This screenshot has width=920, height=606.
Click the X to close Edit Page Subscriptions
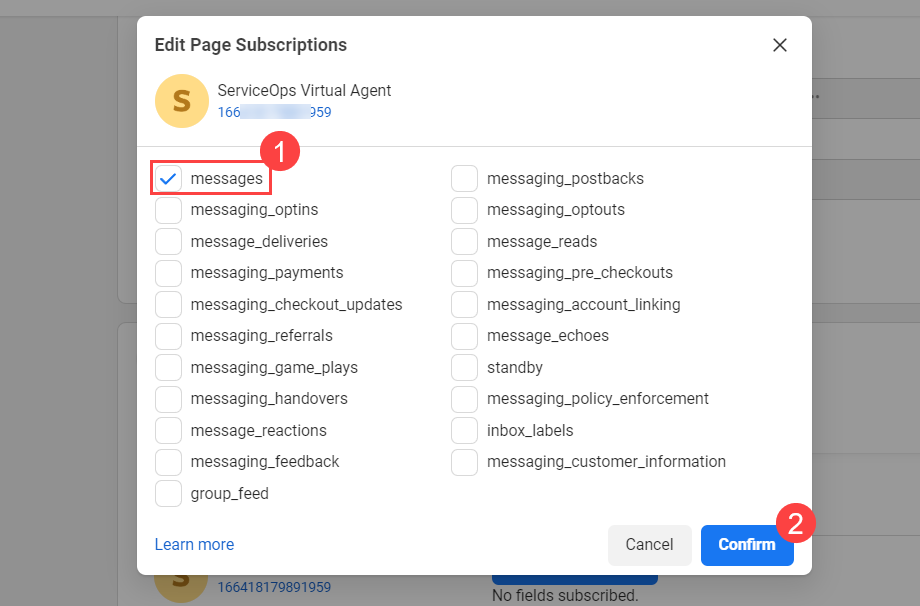(779, 44)
